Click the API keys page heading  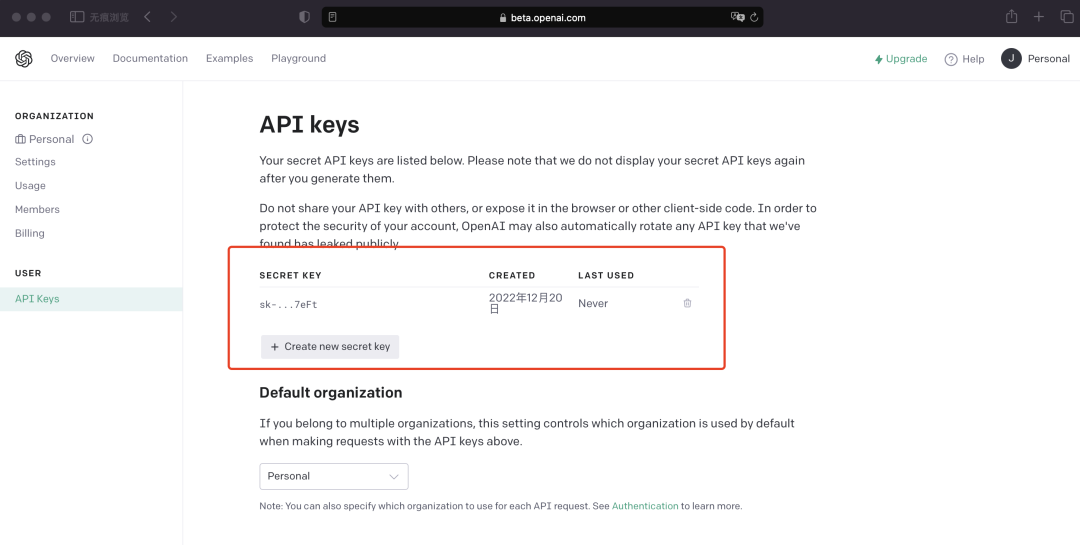[309, 125]
